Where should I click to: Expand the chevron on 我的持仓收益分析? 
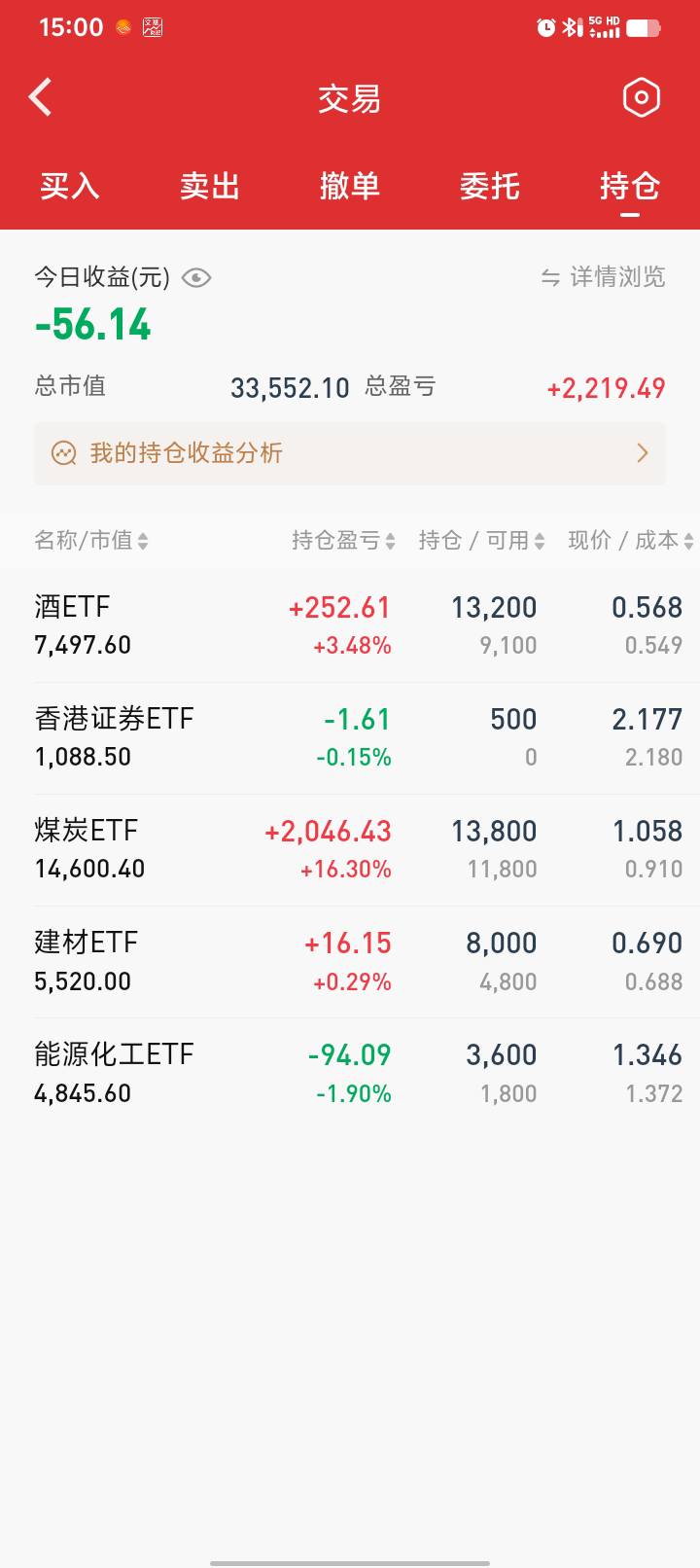(642, 453)
